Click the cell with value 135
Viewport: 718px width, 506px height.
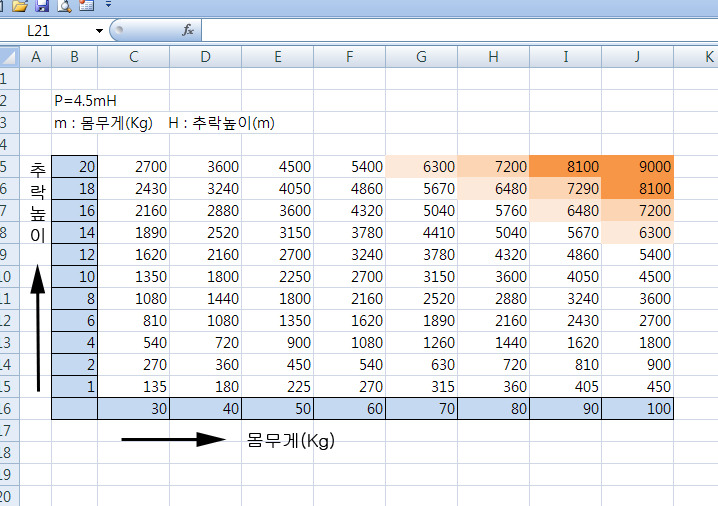coord(134,386)
